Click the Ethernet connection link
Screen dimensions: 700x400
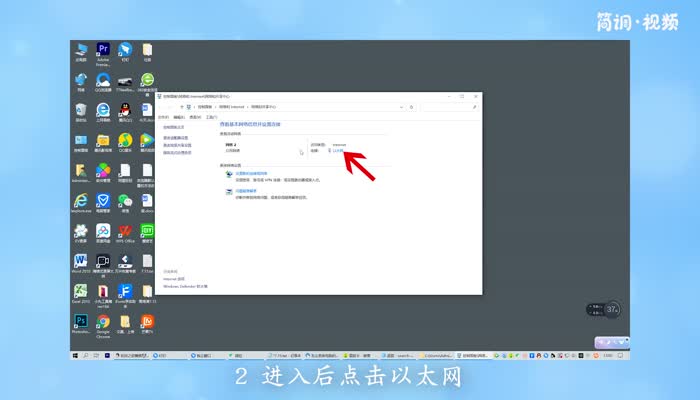tap(338, 150)
